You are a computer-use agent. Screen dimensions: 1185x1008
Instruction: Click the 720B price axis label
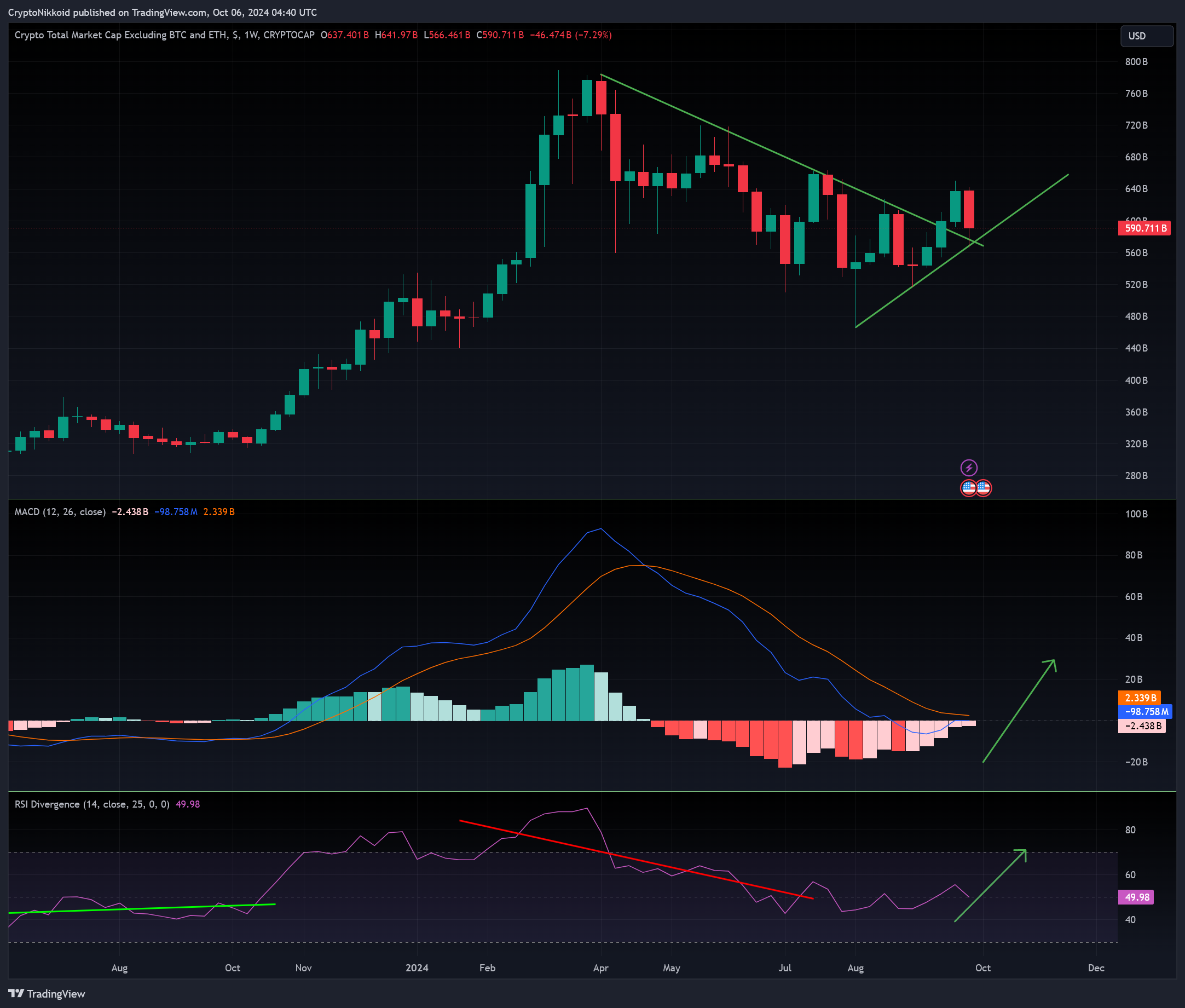[x=1136, y=125]
